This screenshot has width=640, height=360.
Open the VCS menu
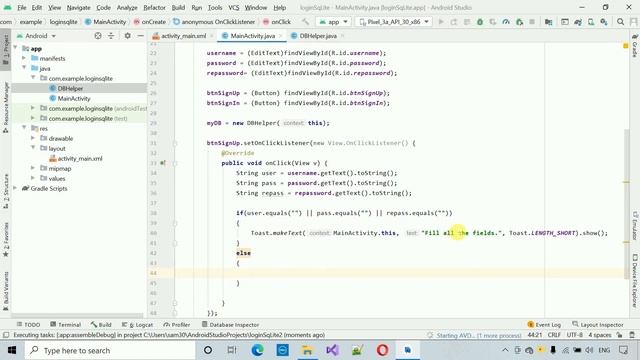tap(234, 7)
